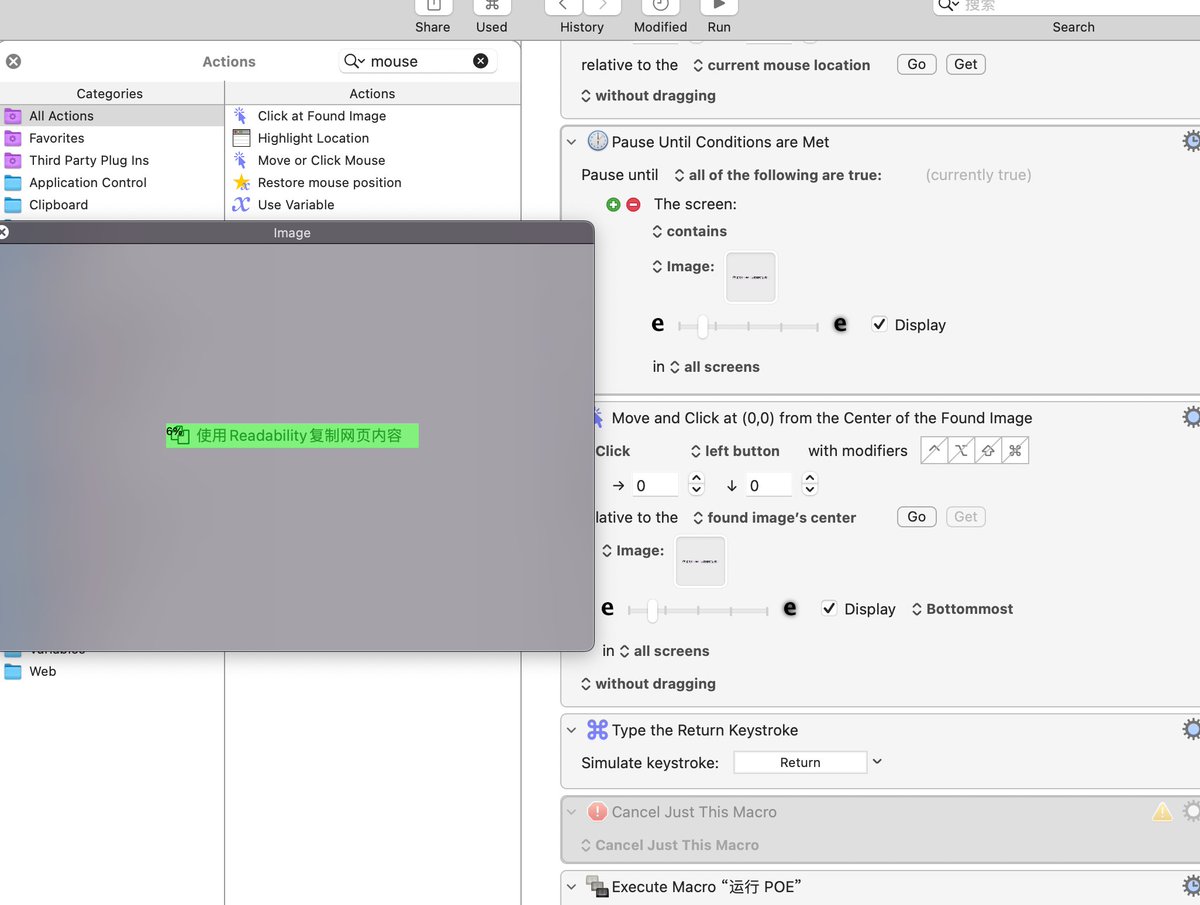The width and height of the screenshot is (1200, 905).
Task: Collapse the Execute Macro 运行 POE action
Action: pyautogui.click(x=572, y=886)
